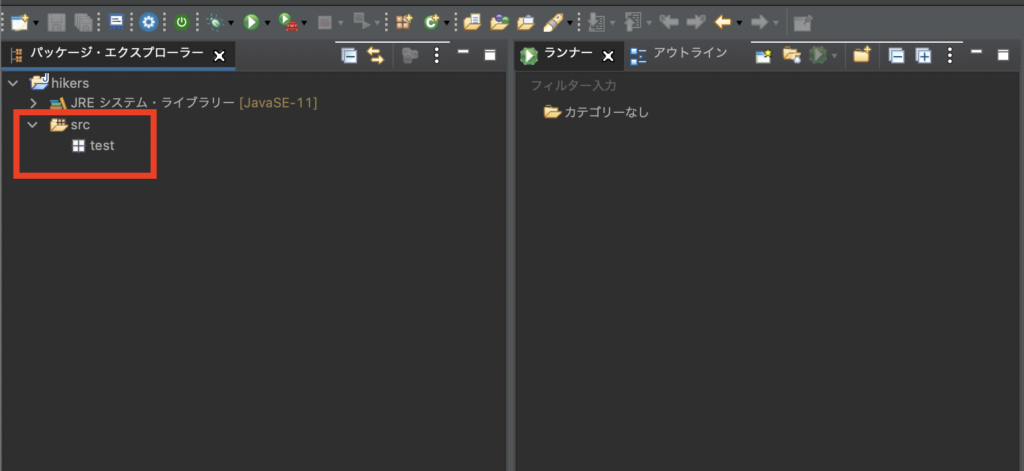Open the Search pen dropdown arrow
The image size is (1024, 471).
[x=569, y=24]
